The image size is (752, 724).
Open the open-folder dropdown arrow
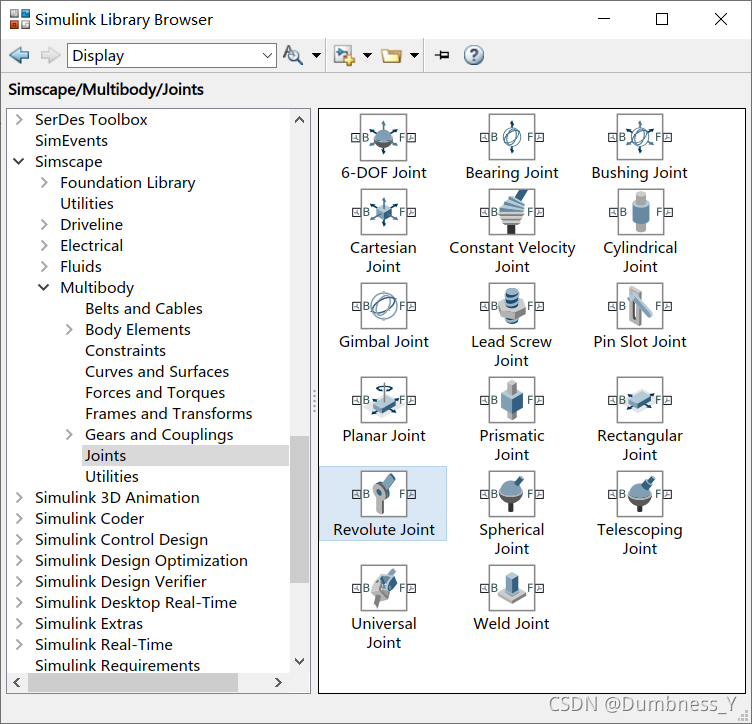pos(414,55)
